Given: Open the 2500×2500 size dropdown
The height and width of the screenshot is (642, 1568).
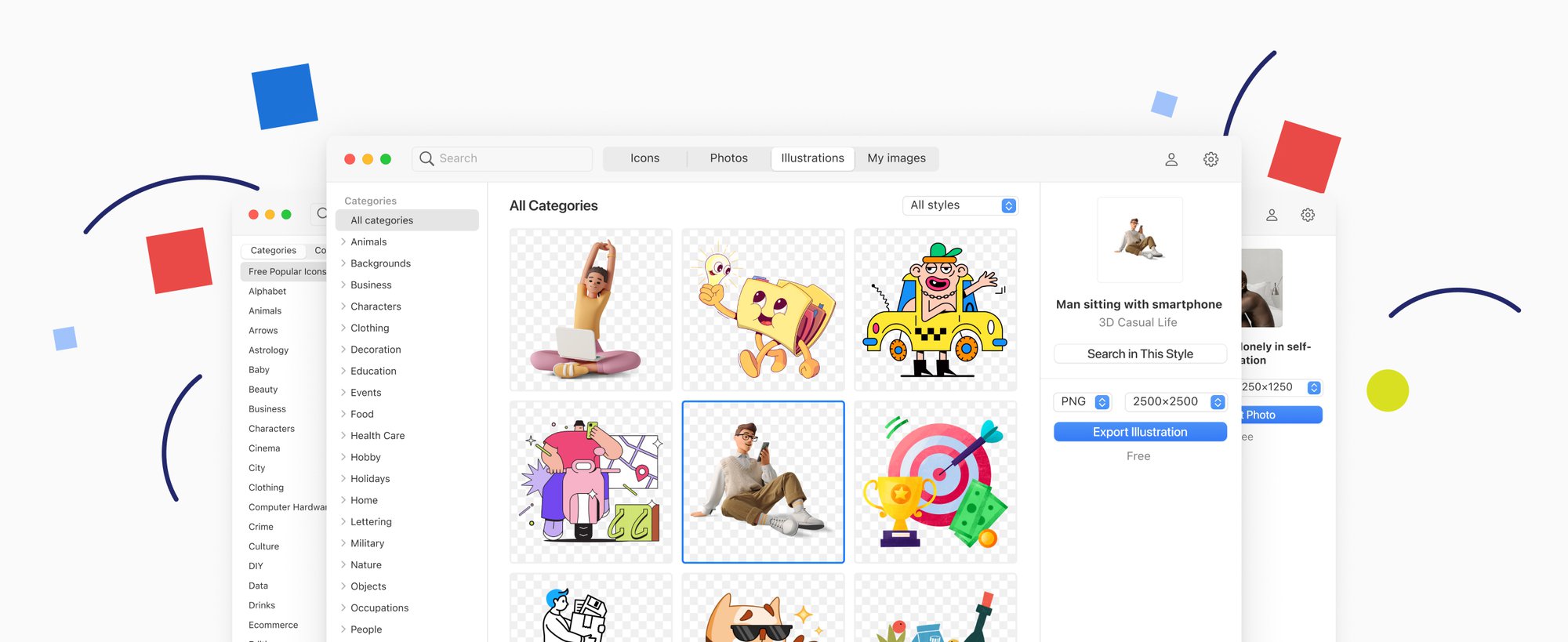Looking at the screenshot, I should click(1174, 402).
